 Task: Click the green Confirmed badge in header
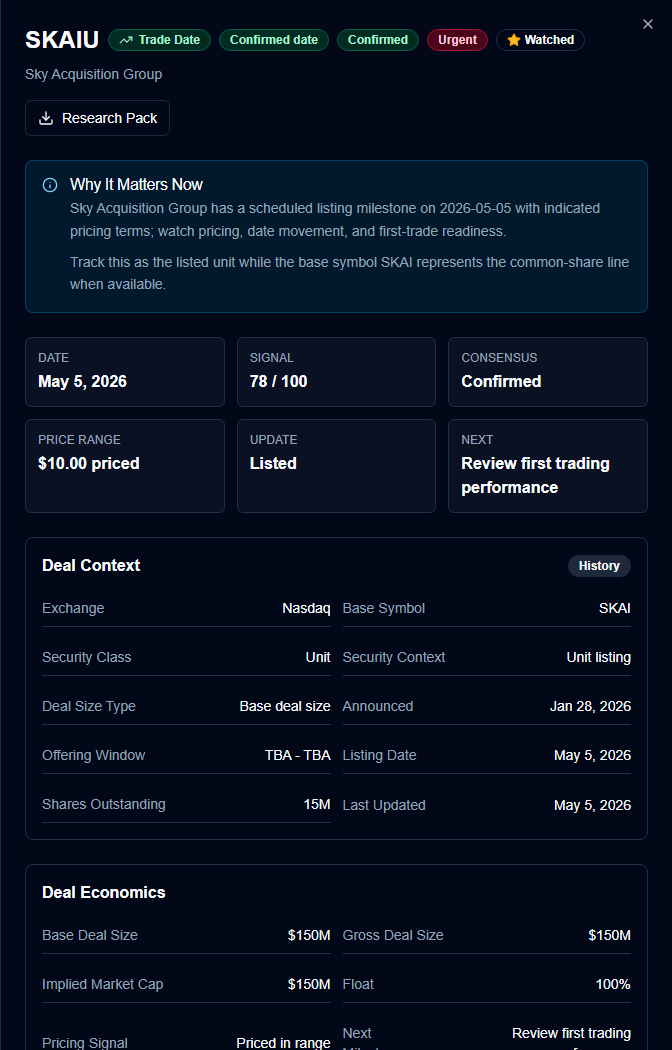click(377, 40)
